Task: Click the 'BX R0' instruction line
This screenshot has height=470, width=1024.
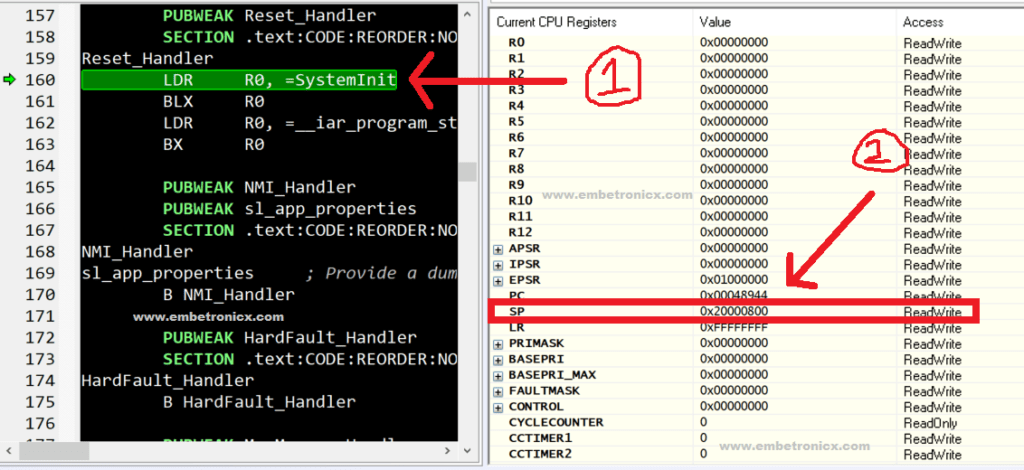Action: coord(214,144)
